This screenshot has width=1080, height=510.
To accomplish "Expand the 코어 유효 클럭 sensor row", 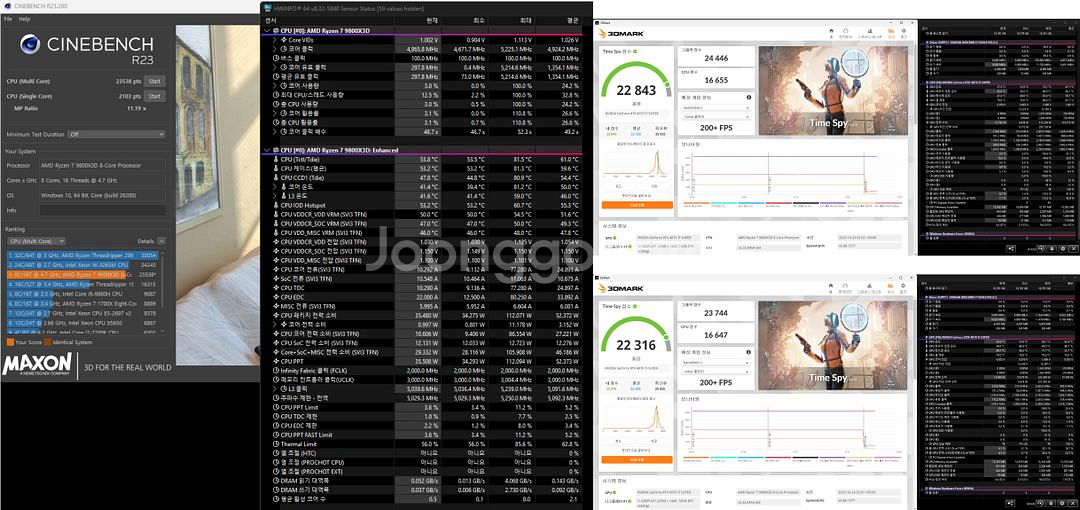I will pos(275,68).
